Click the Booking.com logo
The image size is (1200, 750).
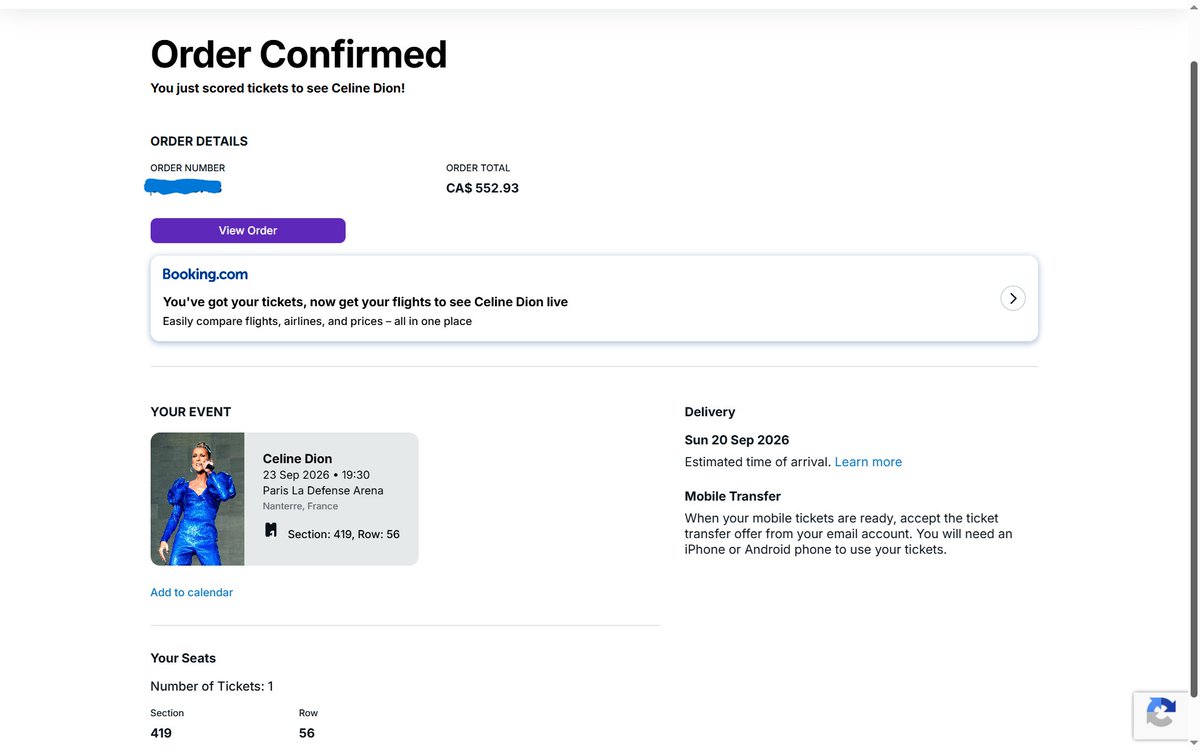tap(205, 274)
